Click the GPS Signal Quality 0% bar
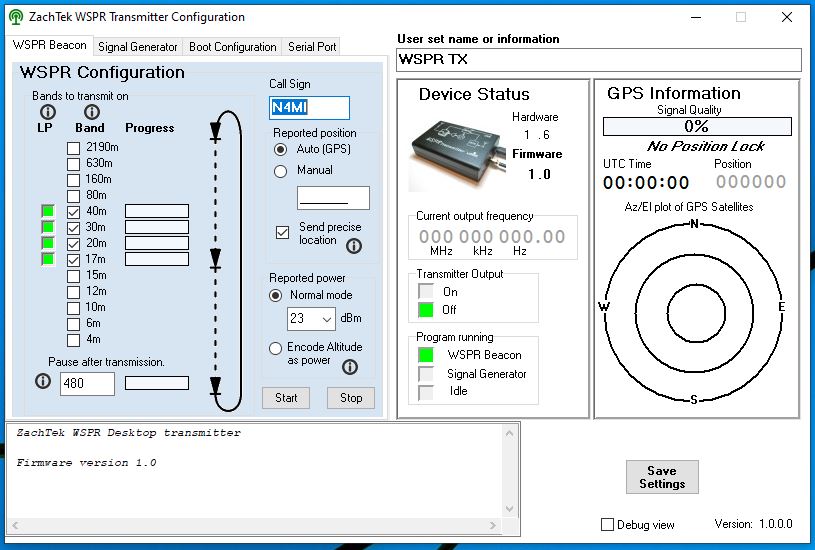The image size is (815, 550). (x=697, y=126)
